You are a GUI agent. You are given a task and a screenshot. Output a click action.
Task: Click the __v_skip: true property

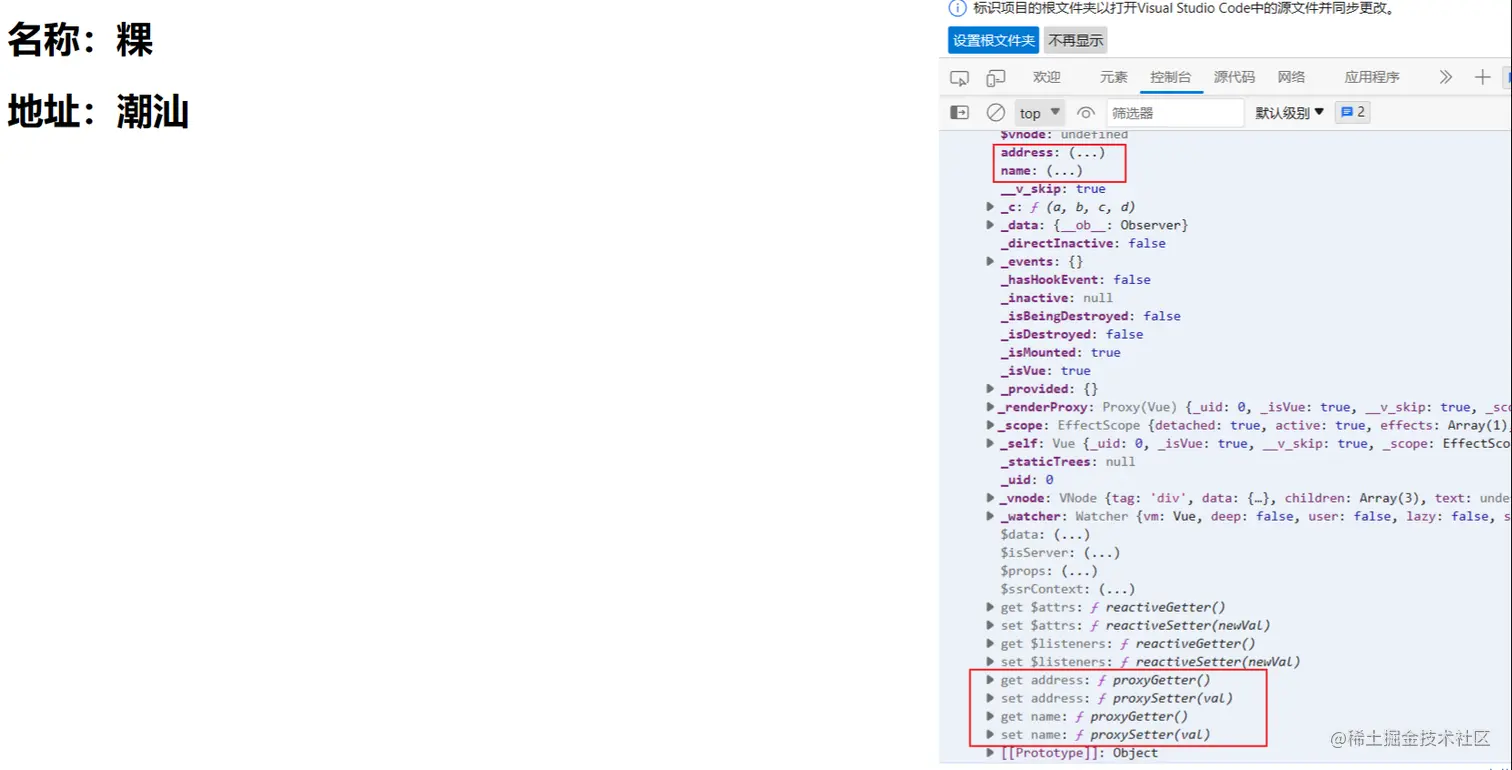click(1053, 189)
